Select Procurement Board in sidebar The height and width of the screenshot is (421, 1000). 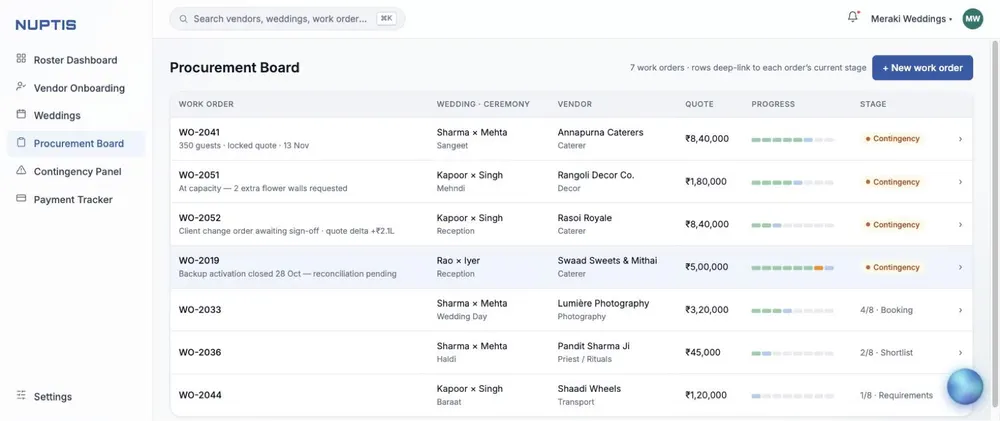[x=76, y=144]
